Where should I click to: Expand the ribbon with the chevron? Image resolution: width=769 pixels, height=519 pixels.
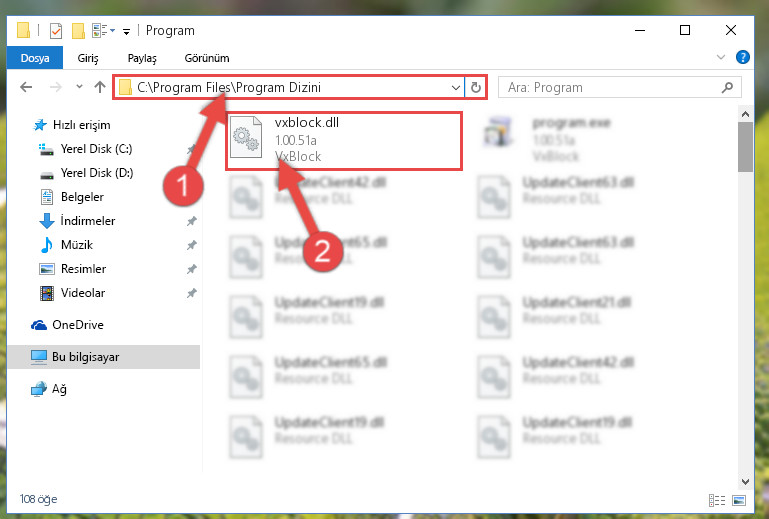pos(720,57)
